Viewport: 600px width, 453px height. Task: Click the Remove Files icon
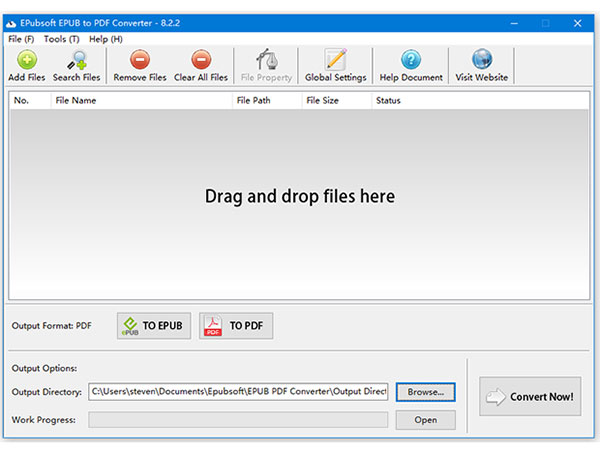coord(140,60)
